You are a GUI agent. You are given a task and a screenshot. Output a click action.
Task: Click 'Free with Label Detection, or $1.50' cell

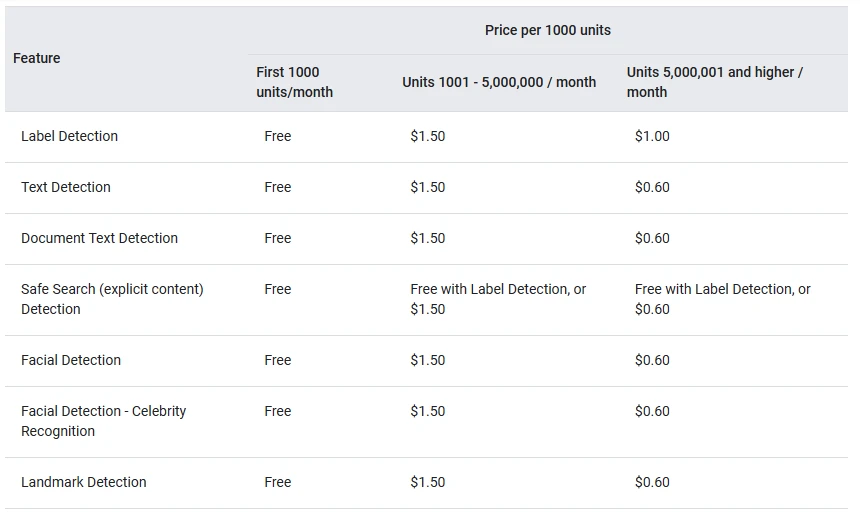[498, 299]
